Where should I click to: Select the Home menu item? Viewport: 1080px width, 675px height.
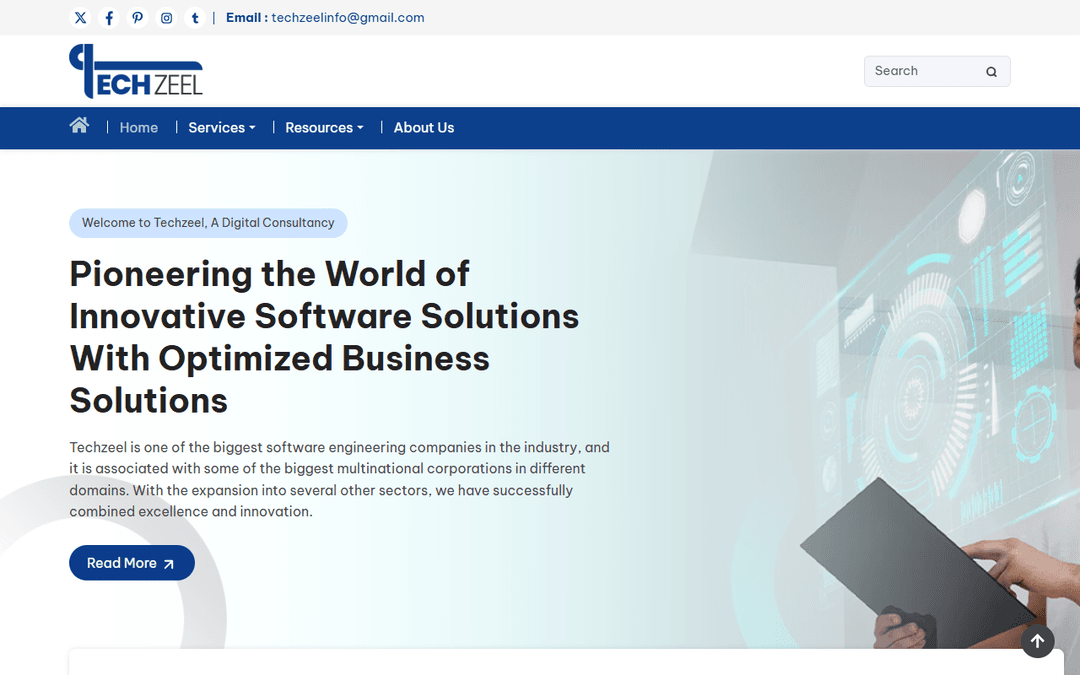point(138,127)
